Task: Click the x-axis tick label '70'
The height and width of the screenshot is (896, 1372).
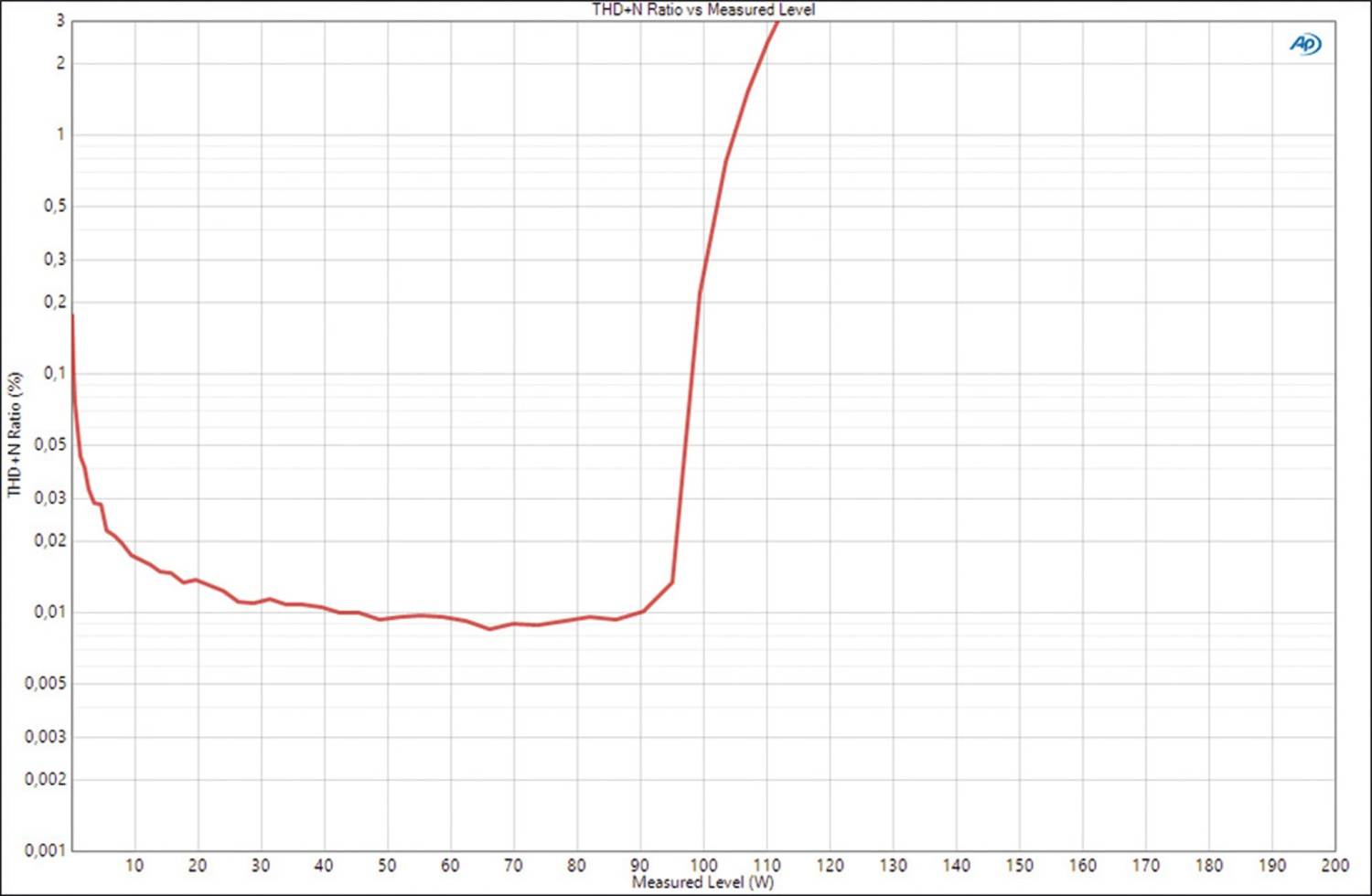Action: click(513, 865)
